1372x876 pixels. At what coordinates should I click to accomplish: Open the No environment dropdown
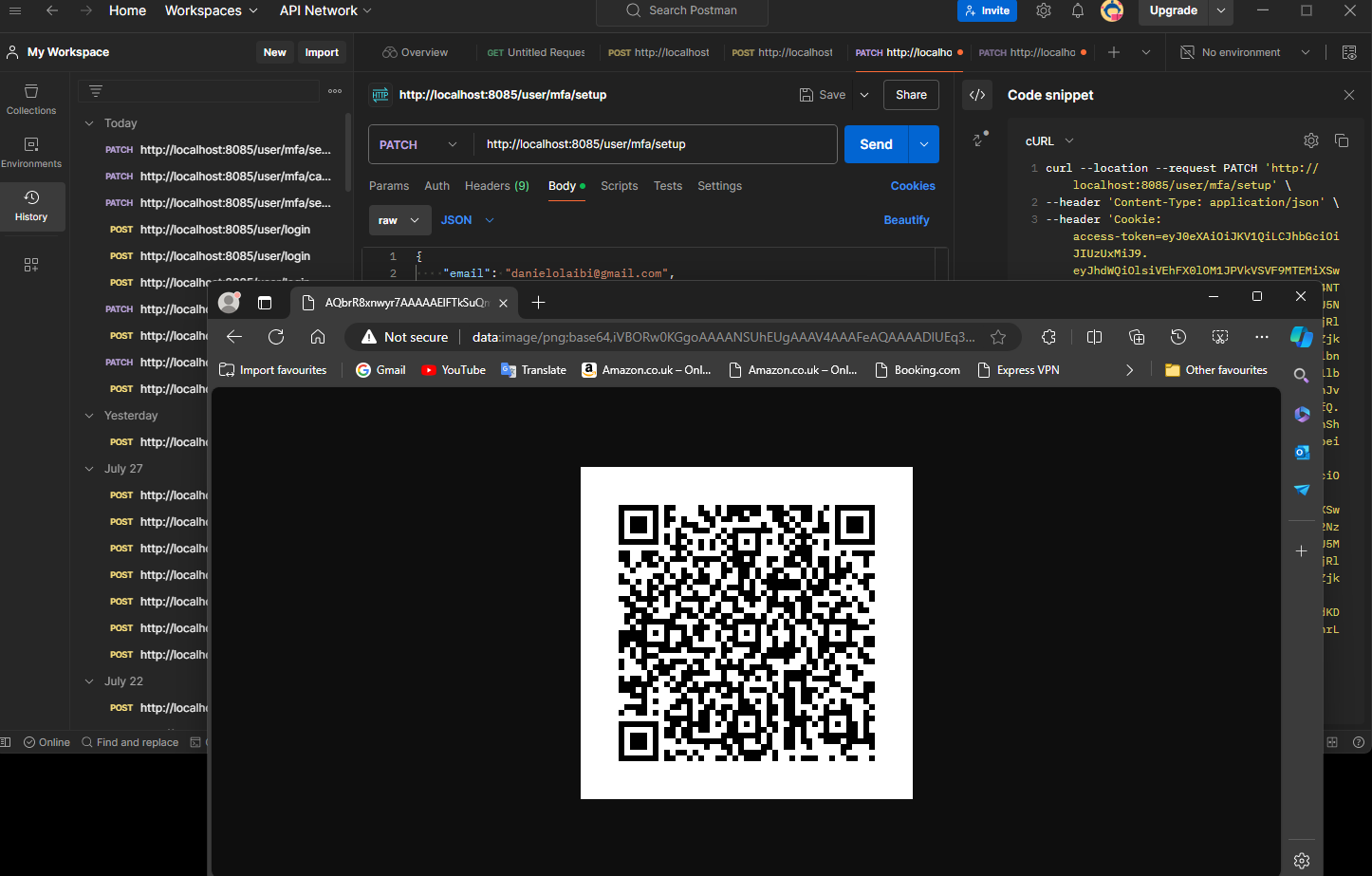click(x=1244, y=52)
